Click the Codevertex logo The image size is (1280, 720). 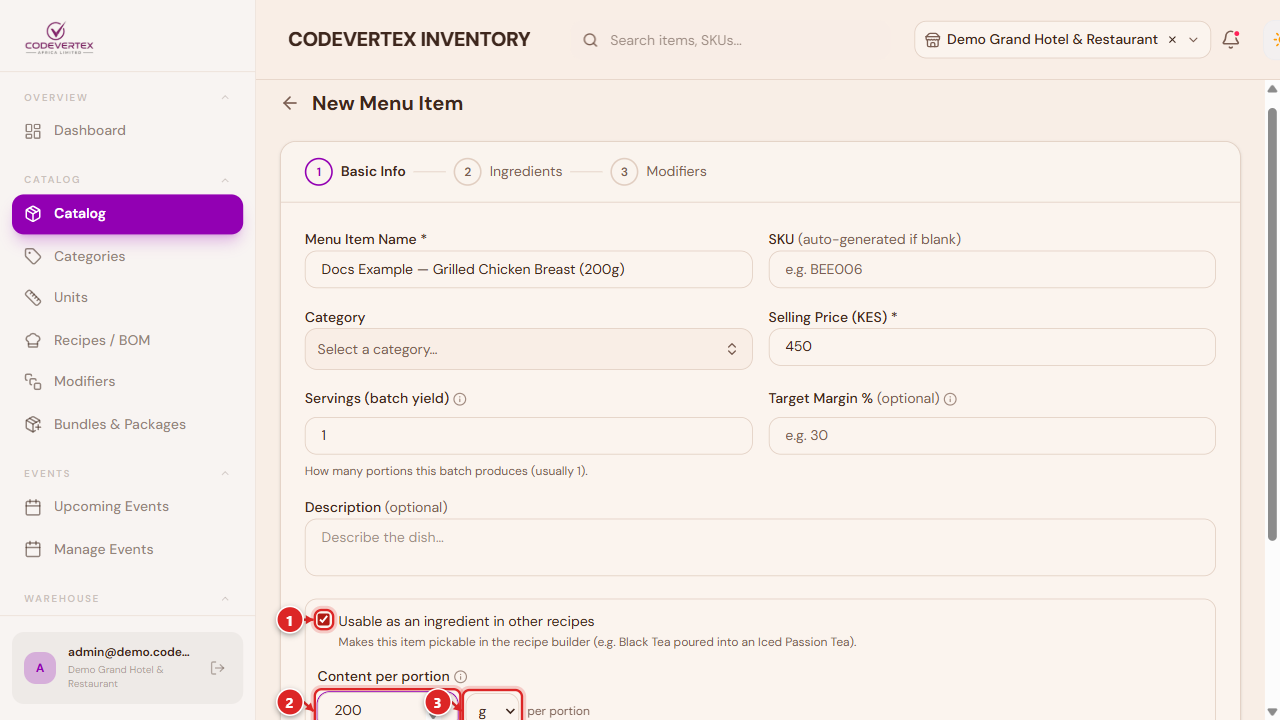59,39
